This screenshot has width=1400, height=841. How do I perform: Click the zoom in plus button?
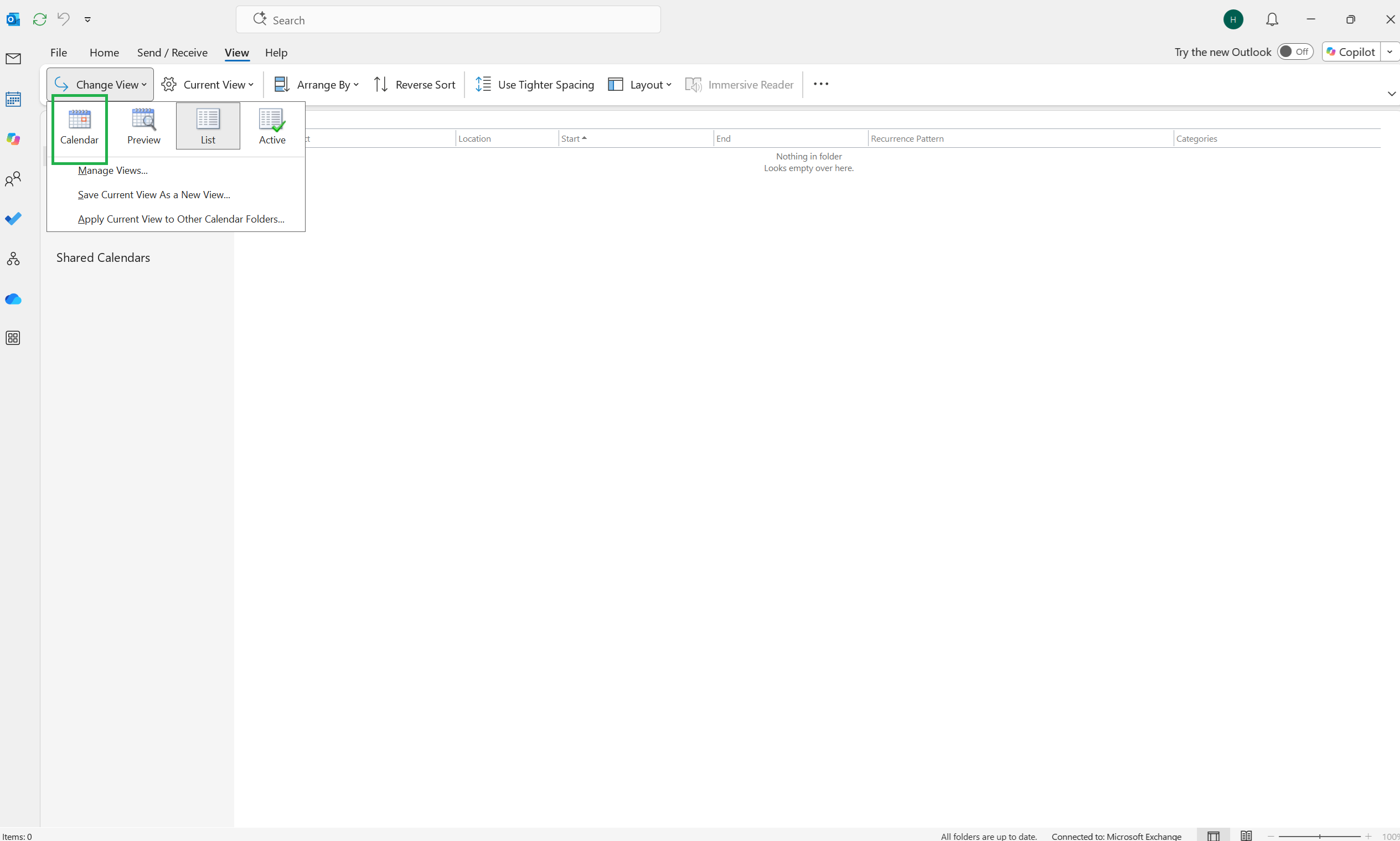click(1368, 836)
